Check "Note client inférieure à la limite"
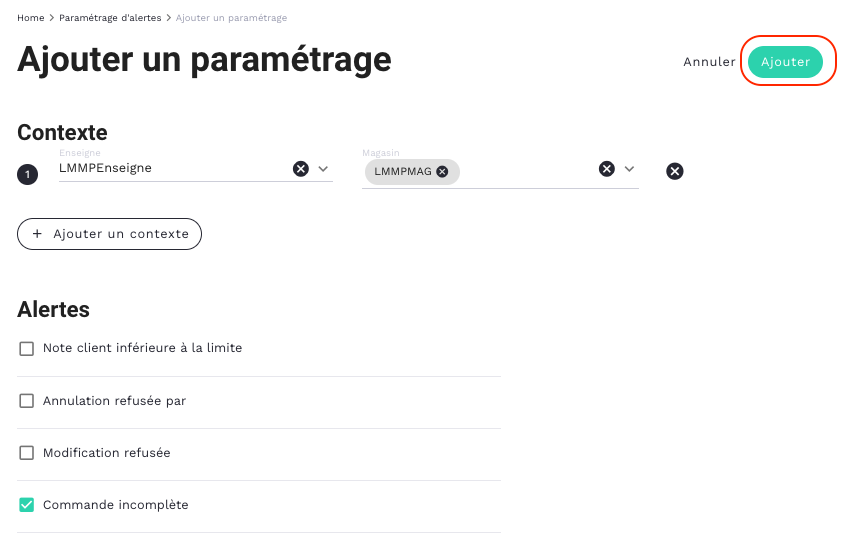This screenshot has width=867, height=542. [x=27, y=349]
